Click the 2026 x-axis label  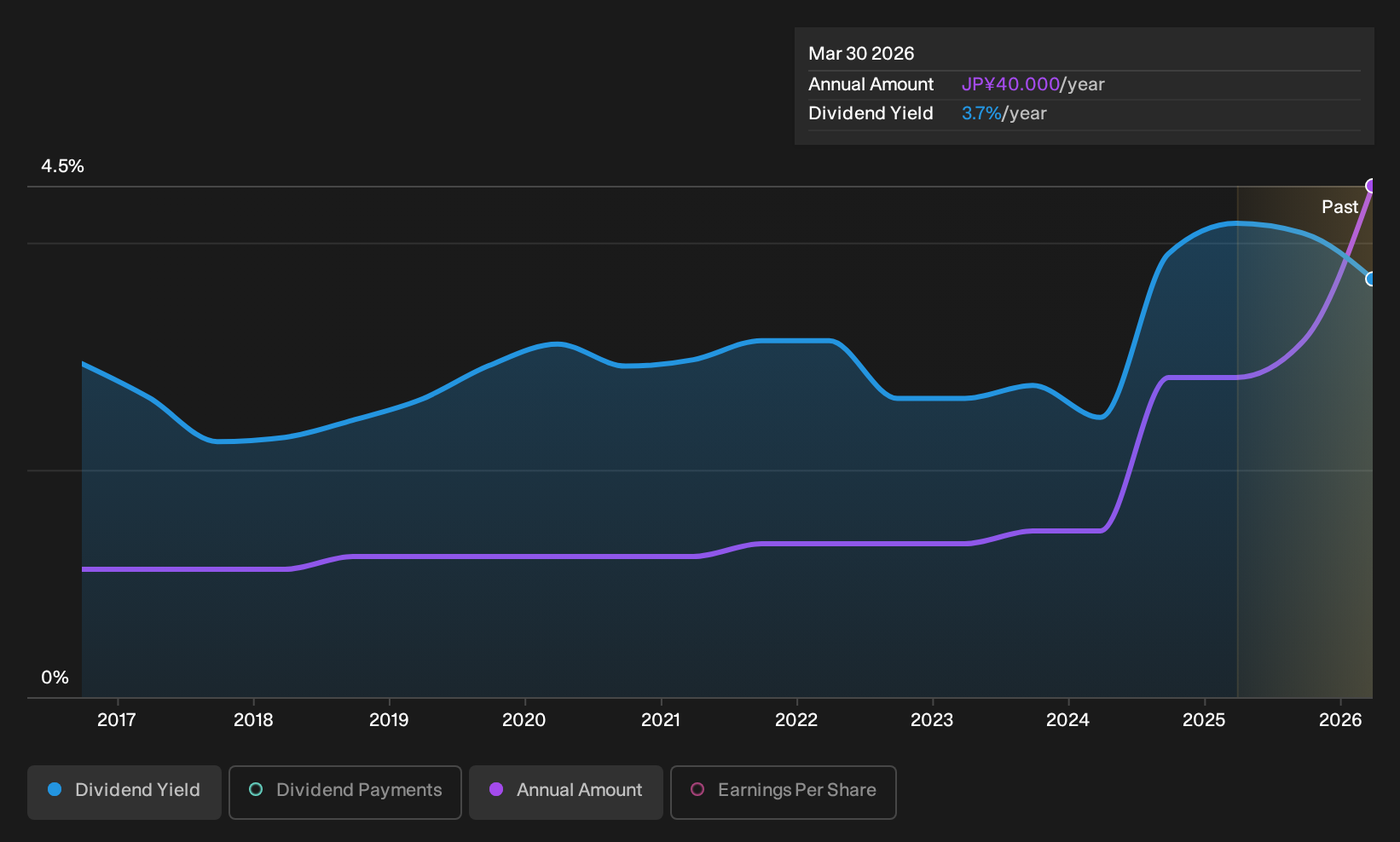point(1340,720)
